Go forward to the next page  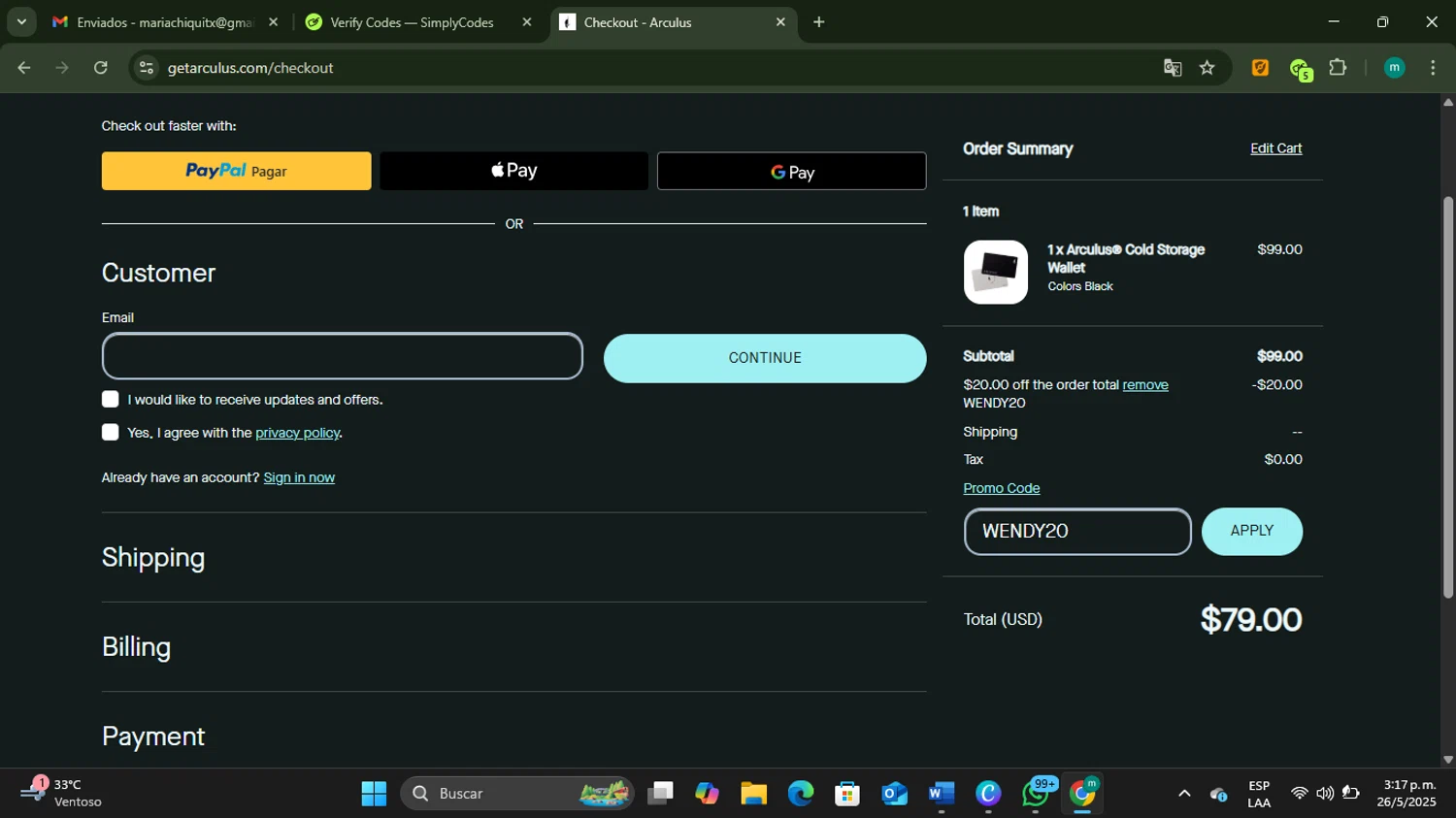(x=62, y=68)
